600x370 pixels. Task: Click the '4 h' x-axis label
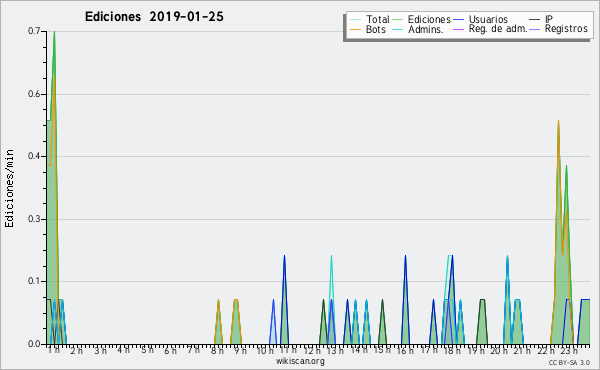tap(124, 350)
